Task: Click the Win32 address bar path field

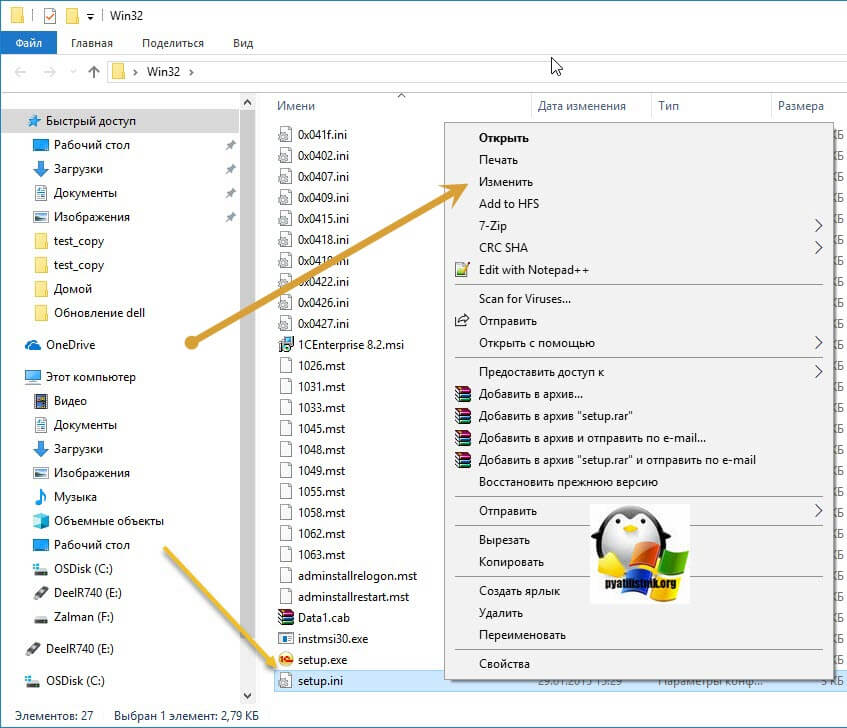Action: (164, 72)
